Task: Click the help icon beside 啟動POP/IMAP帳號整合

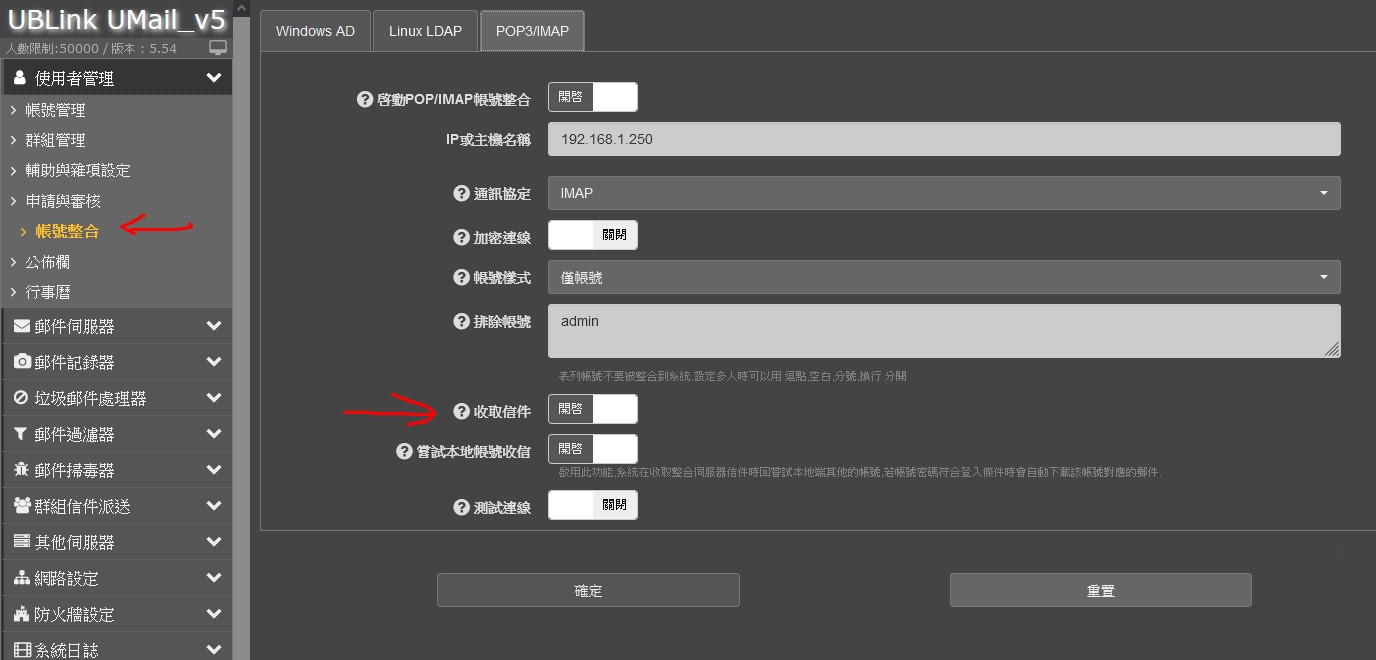Action: 365,100
